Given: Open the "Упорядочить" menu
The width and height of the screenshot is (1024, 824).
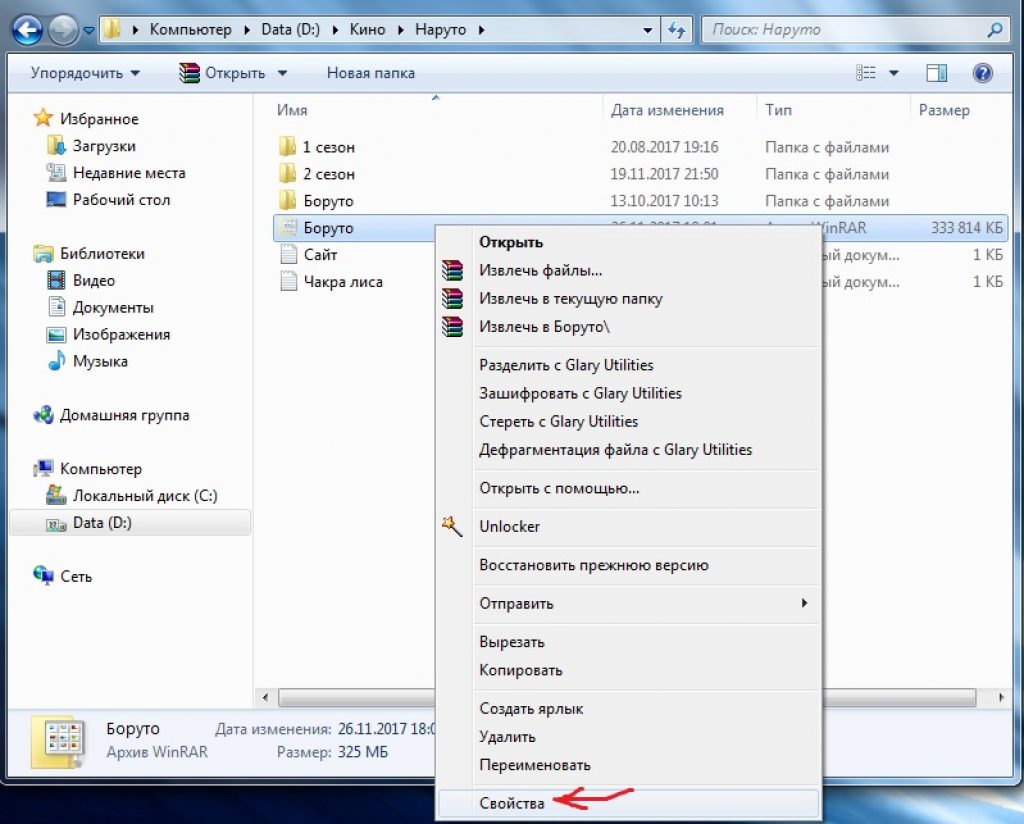Looking at the screenshot, I should point(85,73).
